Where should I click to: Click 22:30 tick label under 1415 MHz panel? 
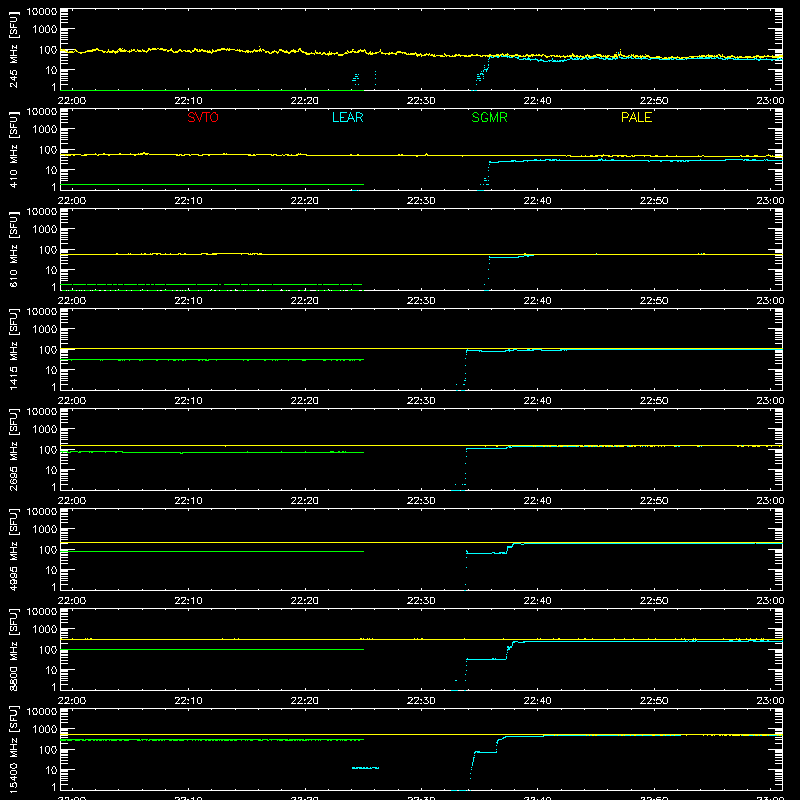pos(421,401)
